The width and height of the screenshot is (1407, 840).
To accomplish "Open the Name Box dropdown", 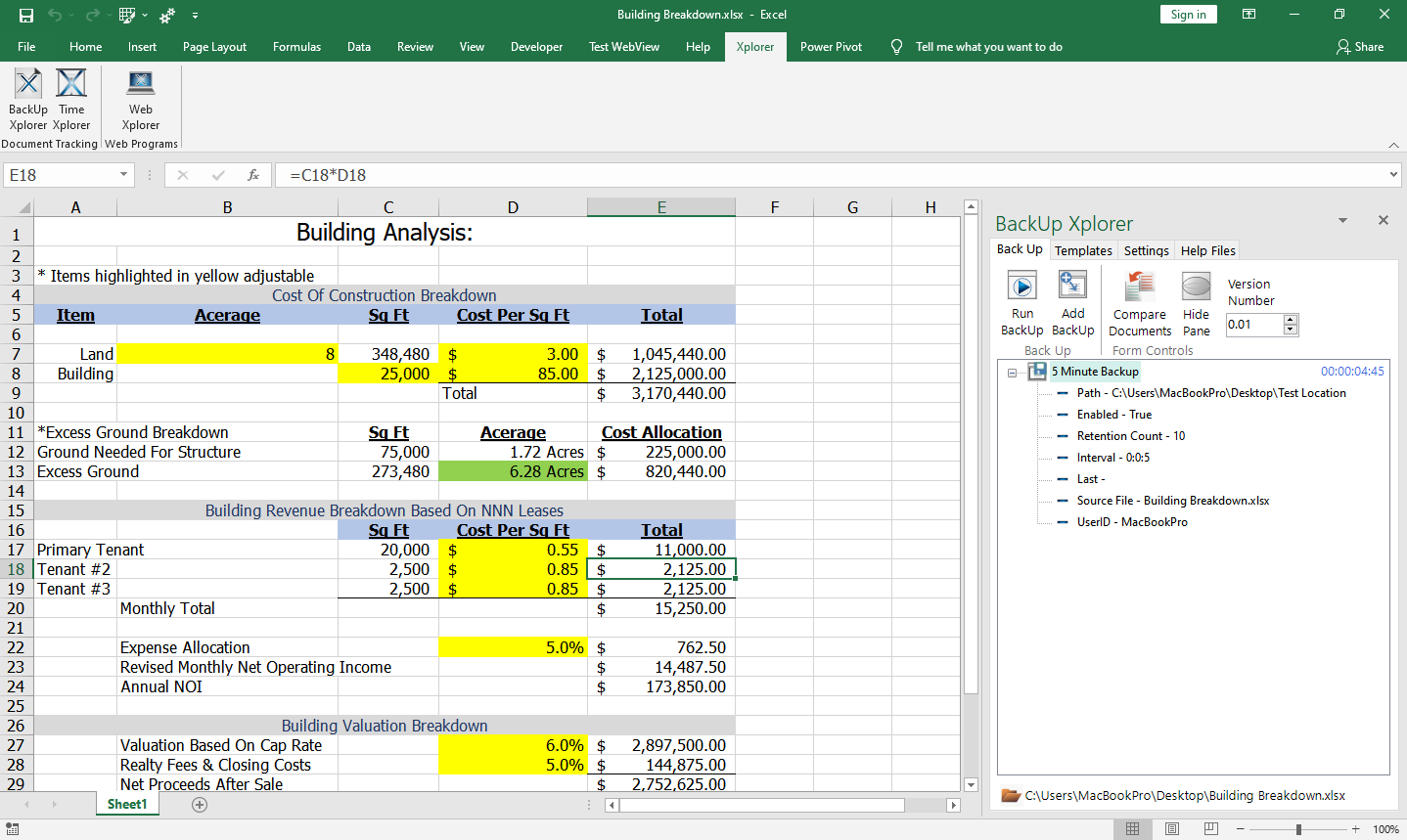I will point(121,175).
